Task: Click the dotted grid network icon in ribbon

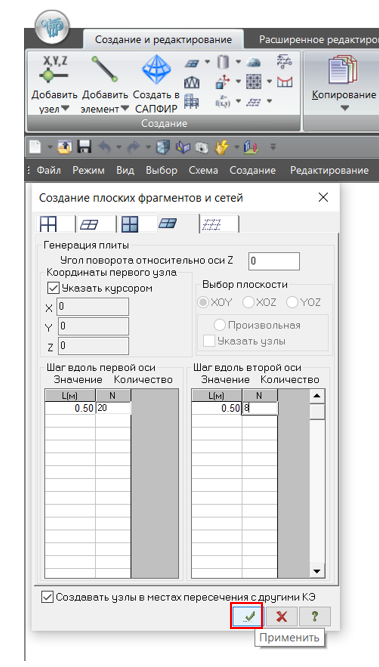Action: point(254,101)
